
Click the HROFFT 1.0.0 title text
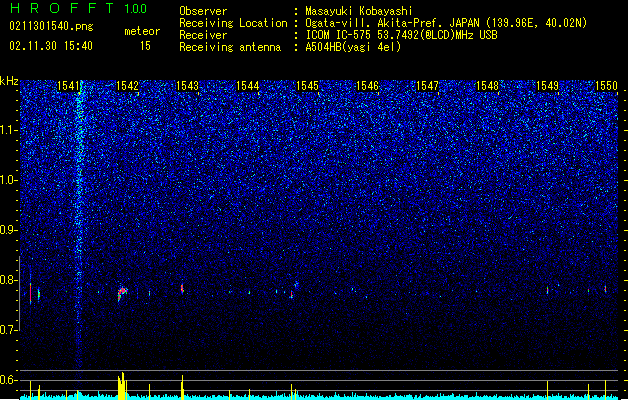[78, 8]
